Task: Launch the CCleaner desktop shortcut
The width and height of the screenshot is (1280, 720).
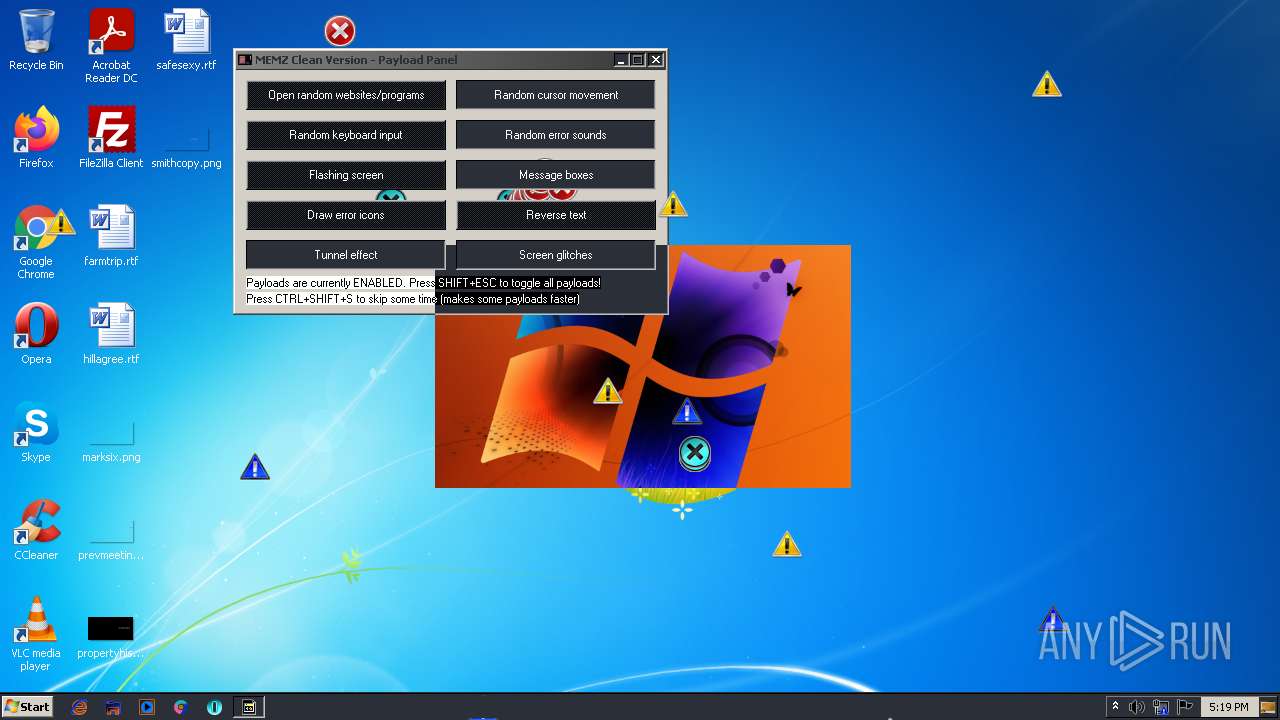Action: [36, 530]
